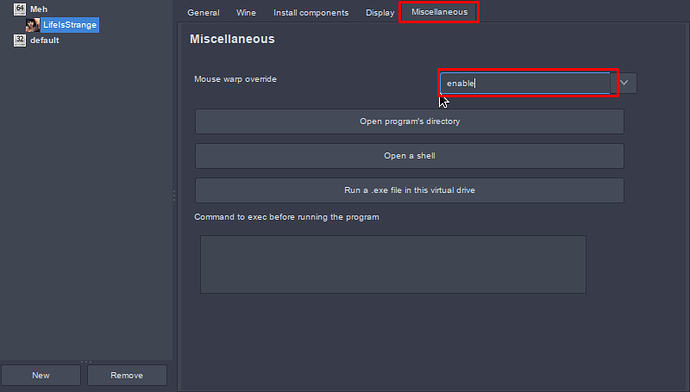This screenshot has width=690, height=392.
Task: Run a .exe file in this virtual drive
Action: [409, 190]
